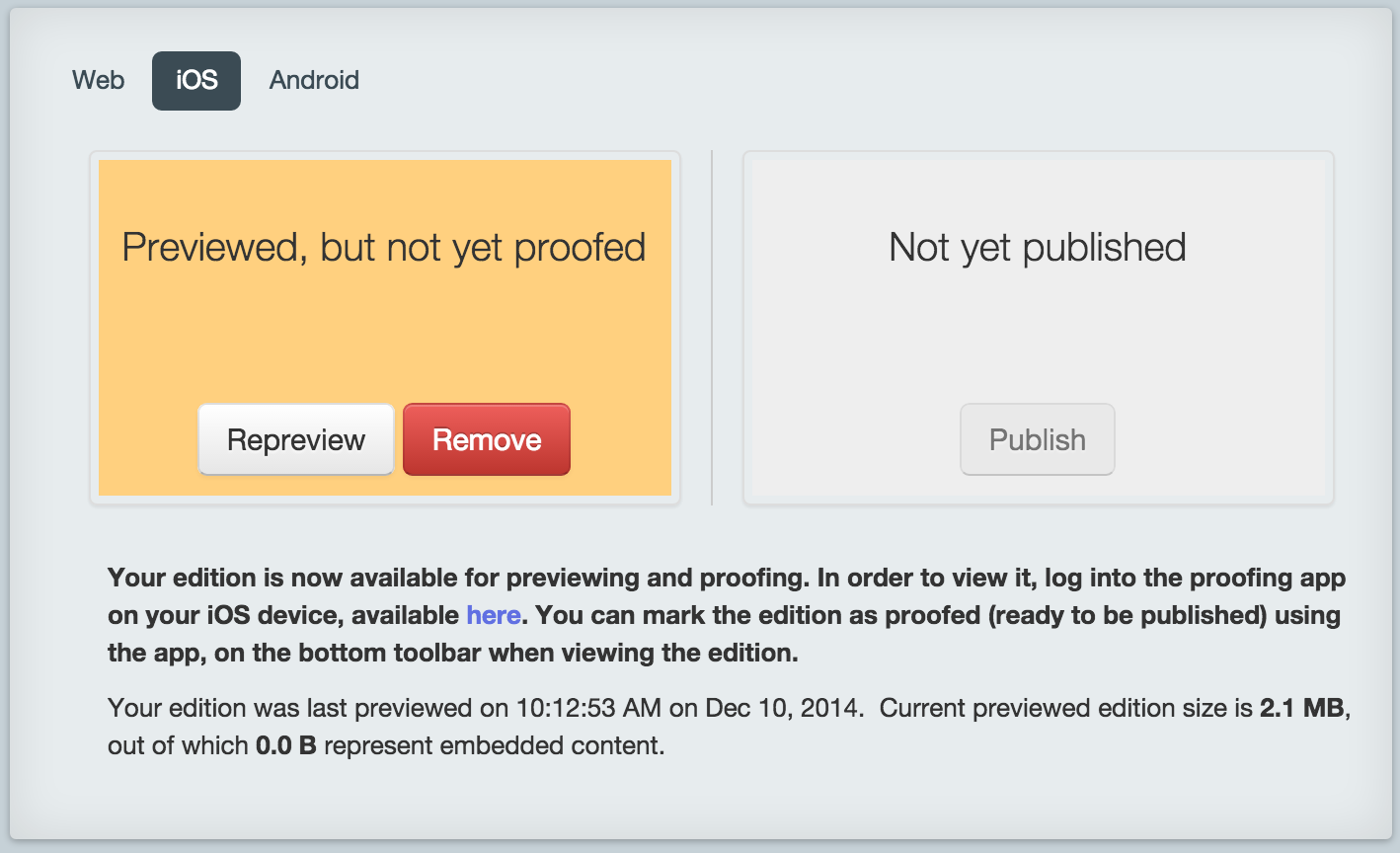Remove the previewed edition
1400x853 pixels.
click(x=487, y=439)
